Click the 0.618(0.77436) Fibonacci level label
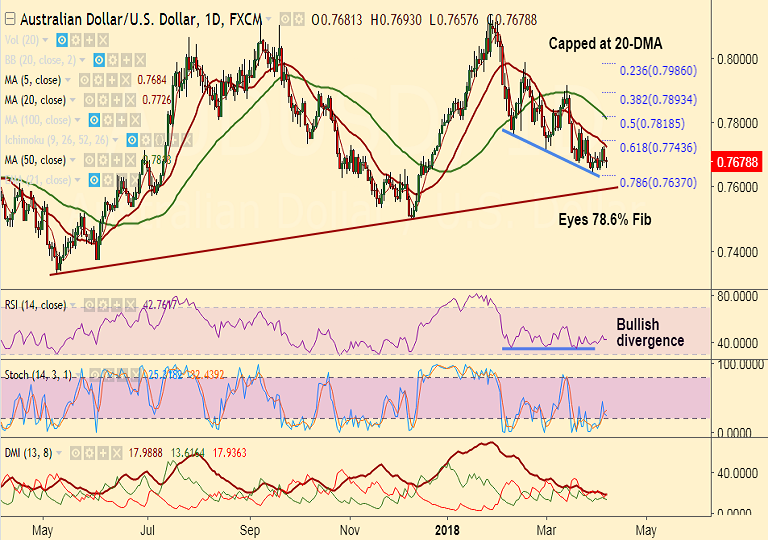 (658, 147)
